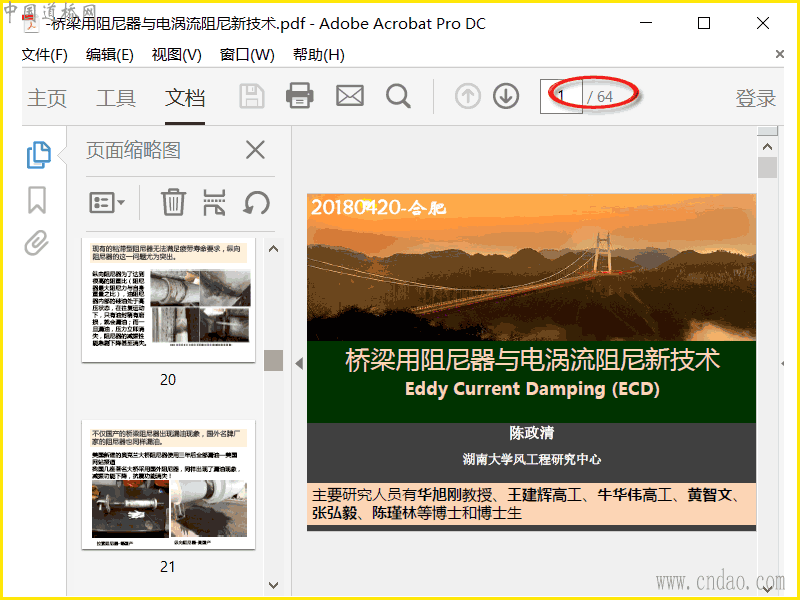Collapse the navigation pane left arrow
Viewport: 800px width, 600px height.
click(299, 363)
